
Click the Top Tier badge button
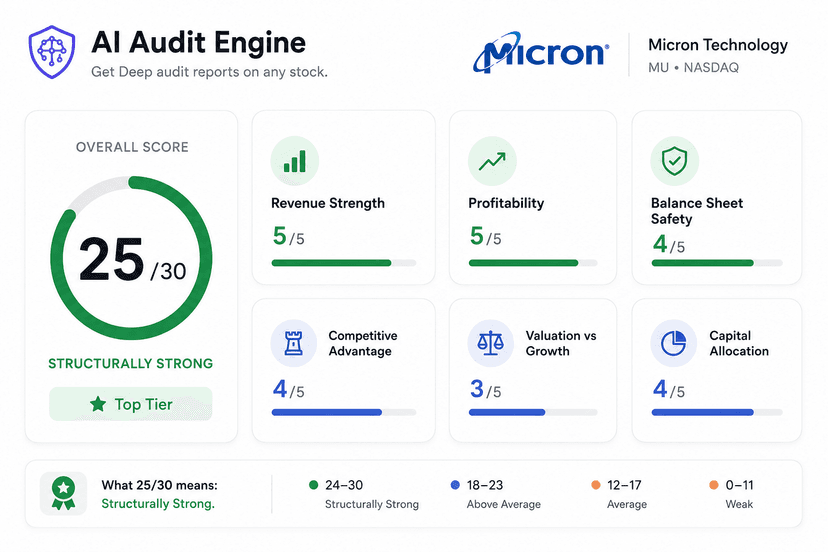[x=131, y=404]
